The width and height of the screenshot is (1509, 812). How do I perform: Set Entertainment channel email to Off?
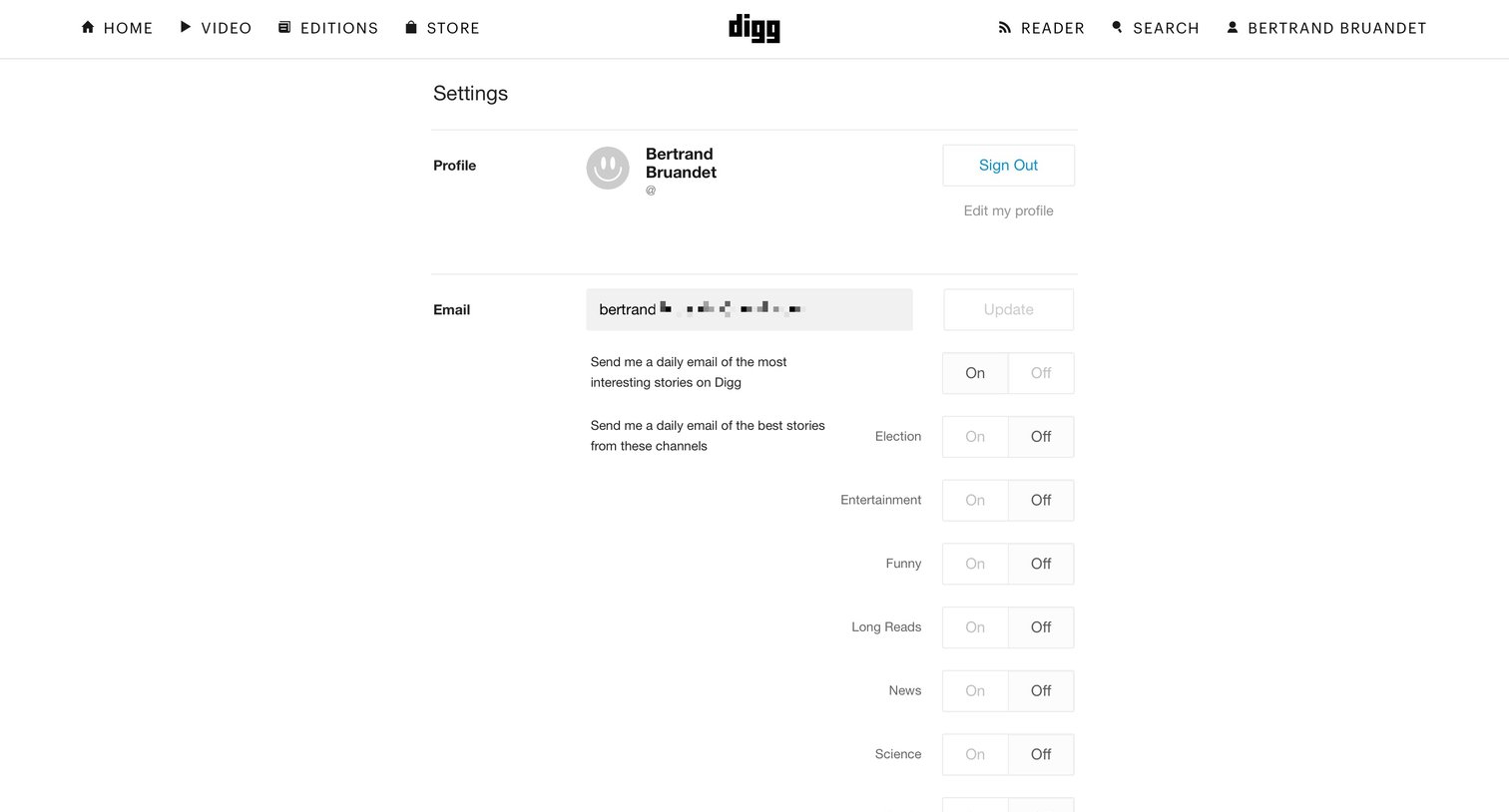[1041, 500]
